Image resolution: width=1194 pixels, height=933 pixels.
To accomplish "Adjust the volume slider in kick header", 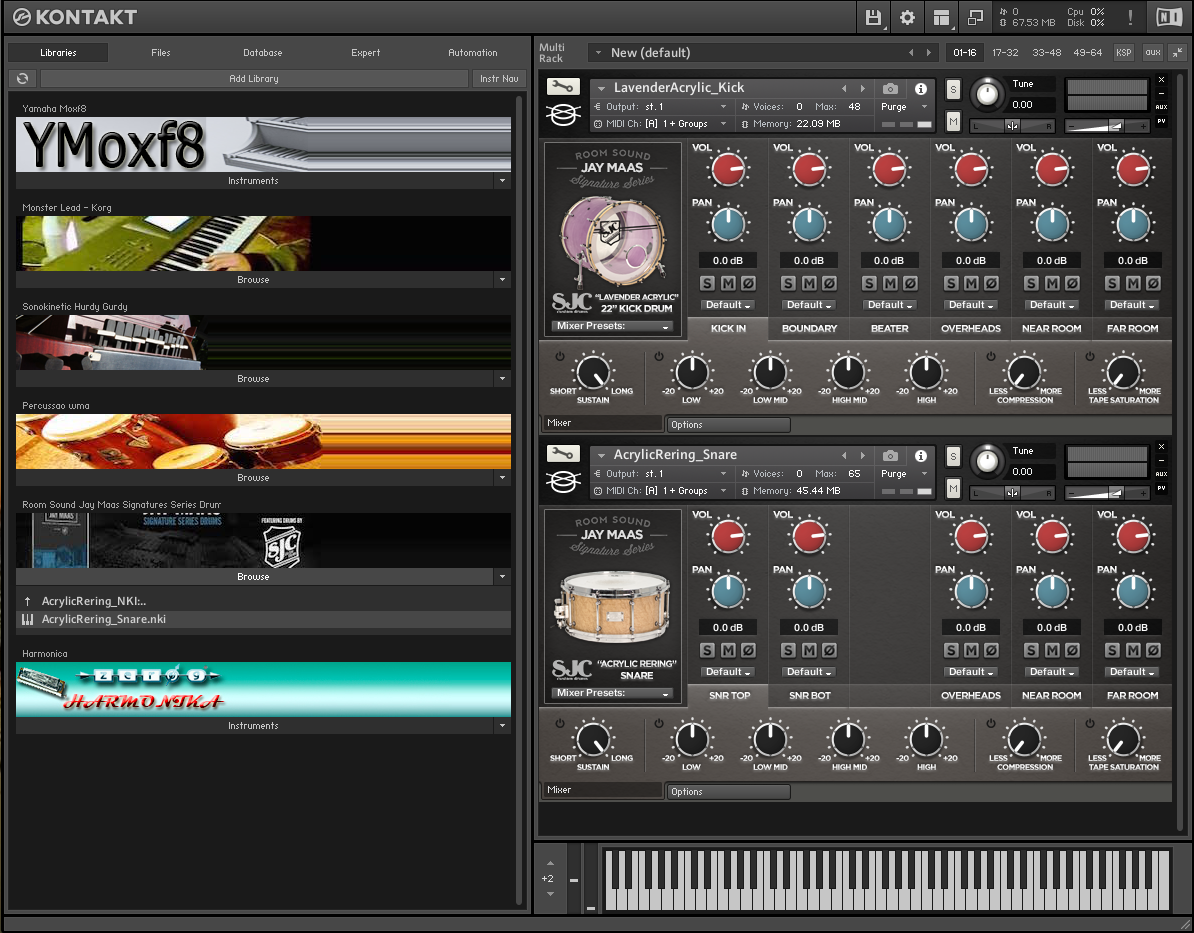I will pos(1106,126).
